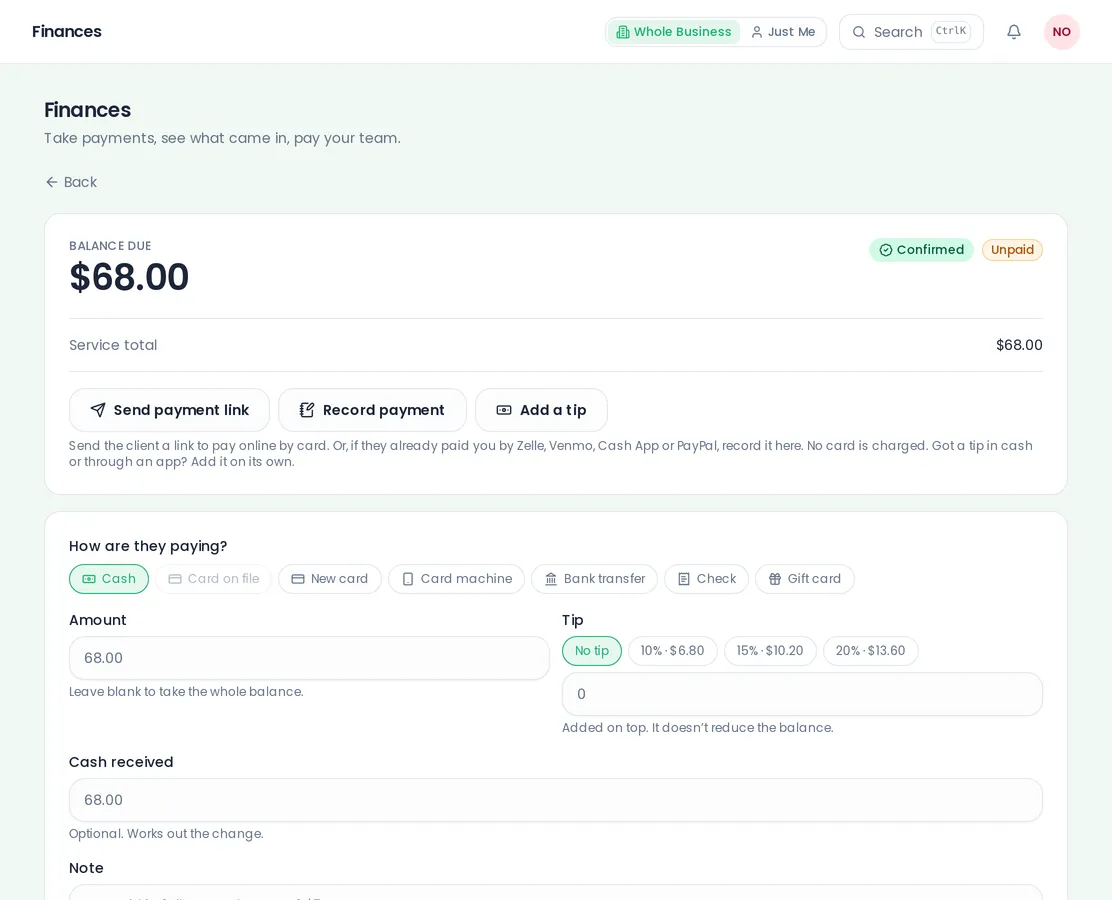Click the Amount input field

click(309, 658)
